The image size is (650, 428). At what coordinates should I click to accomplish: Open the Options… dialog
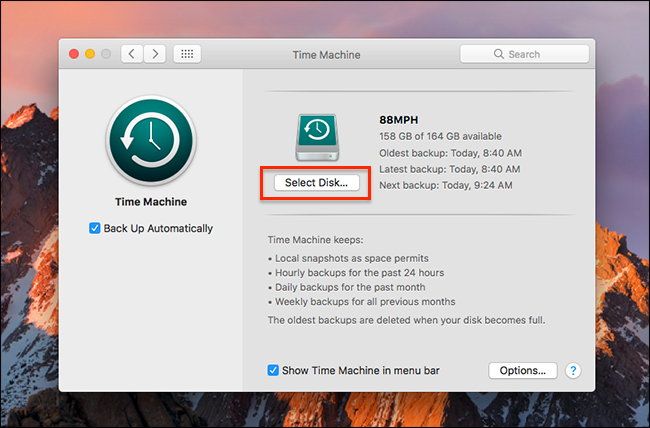522,370
